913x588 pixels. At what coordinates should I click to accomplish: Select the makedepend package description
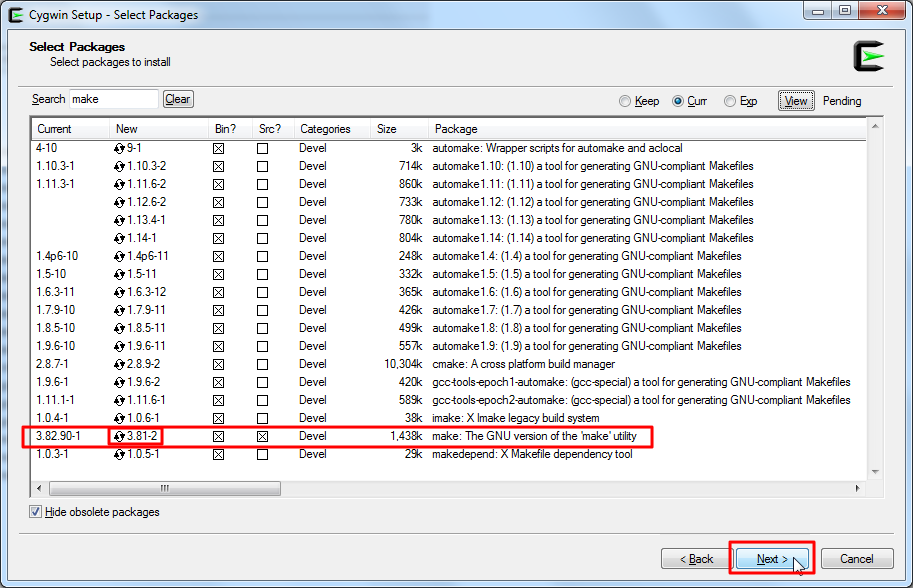click(532, 454)
